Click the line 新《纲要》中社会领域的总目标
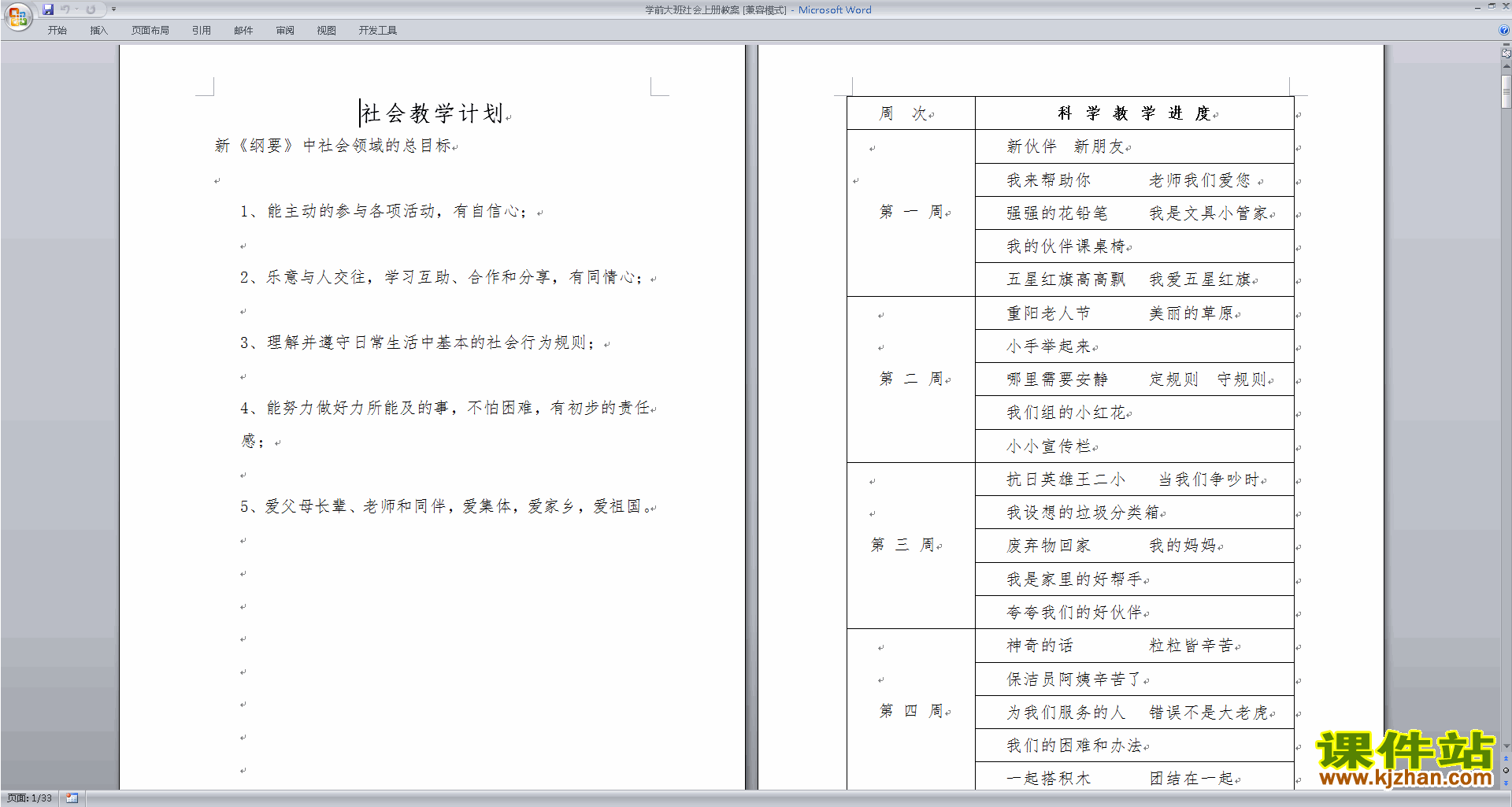The width and height of the screenshot is (1512, 807). pos(332,146)
